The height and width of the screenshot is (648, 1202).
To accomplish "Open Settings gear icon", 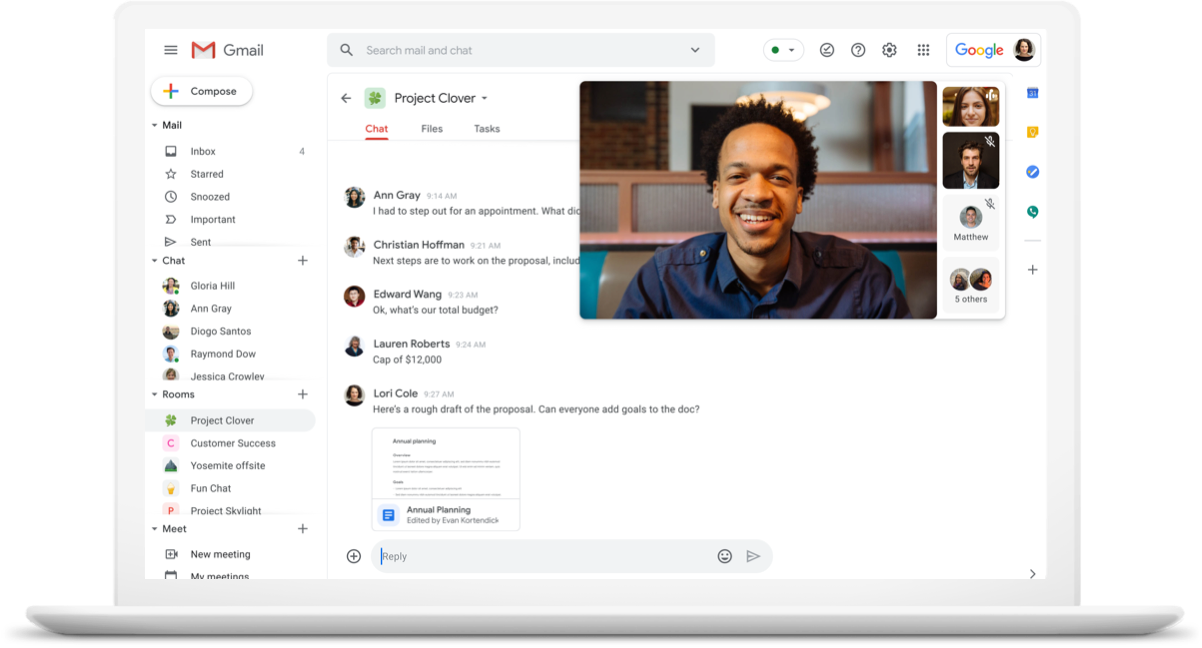I will click(889, 50).
